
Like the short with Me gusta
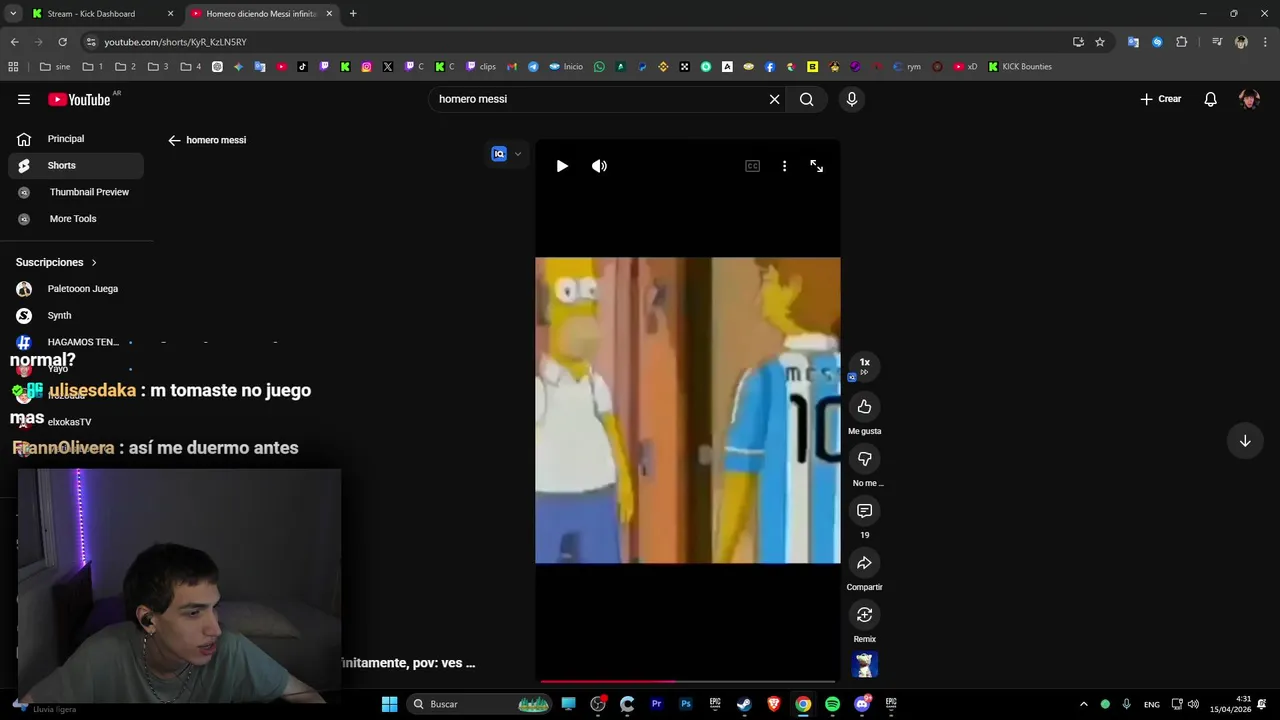[x=865, y=407]
